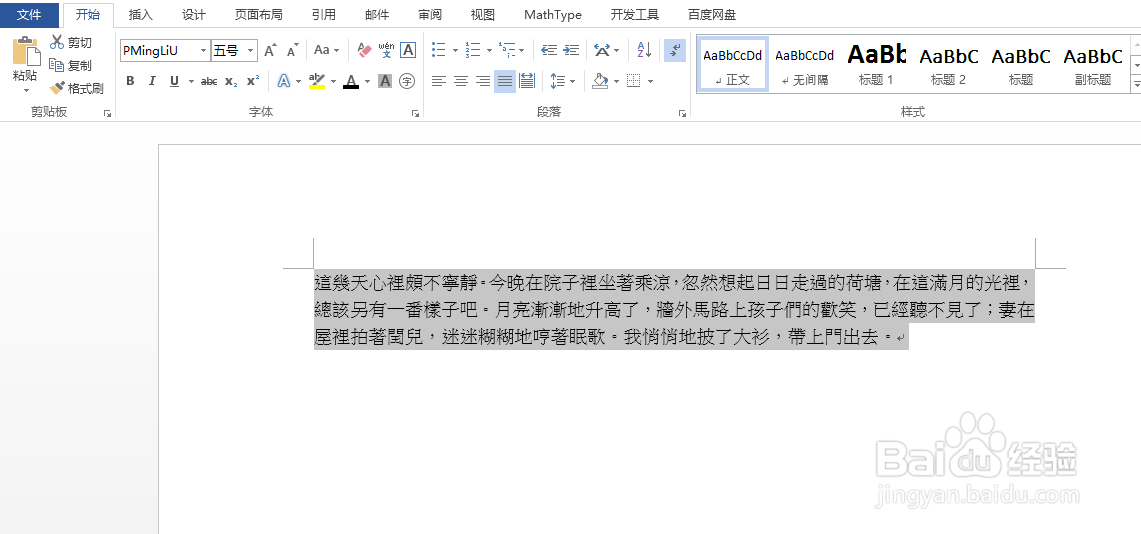The height and width of the screenshot is (534, 1141).
Task: Toggle underline formatting
Action: pos(175,81)
